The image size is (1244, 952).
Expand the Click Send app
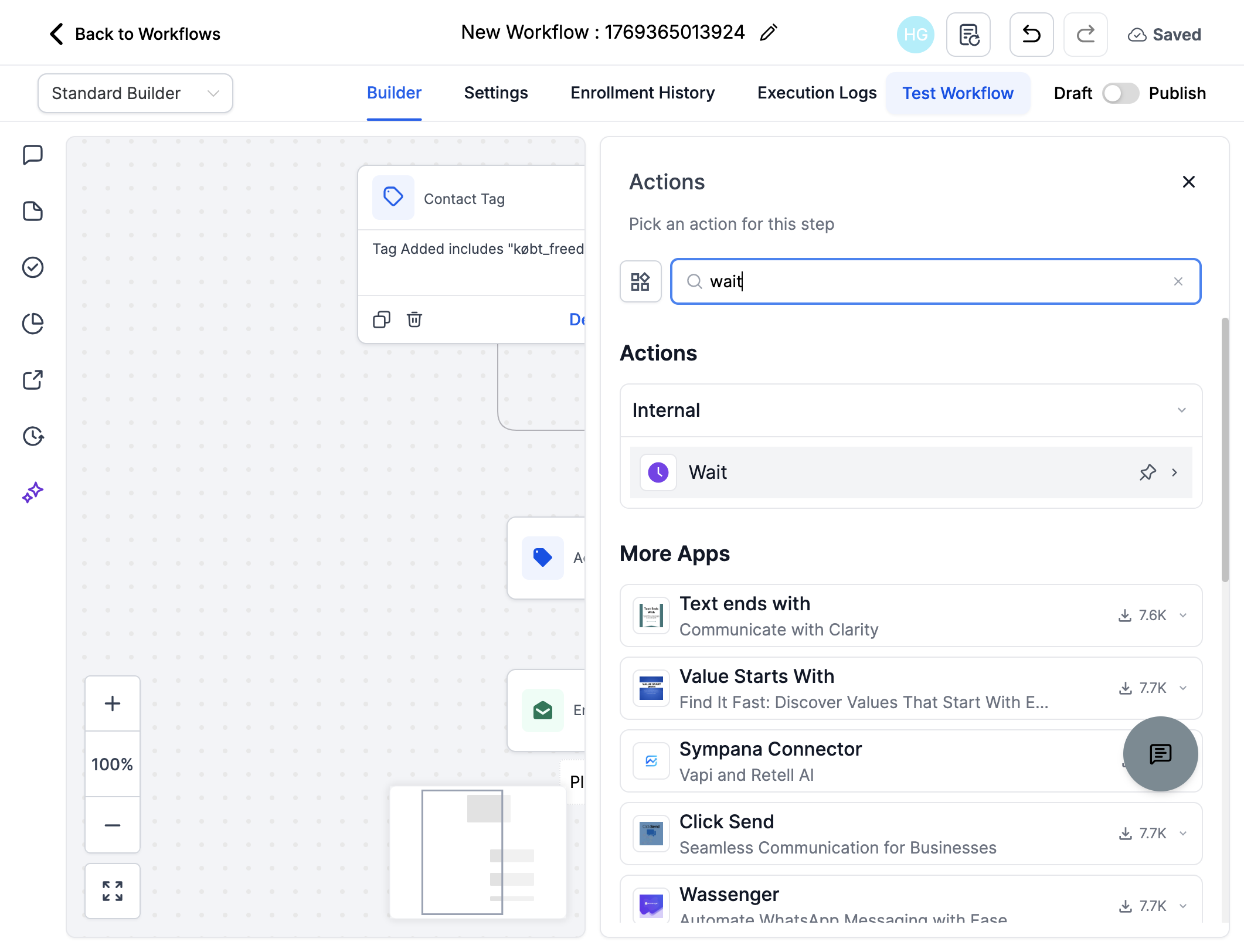1183,834
